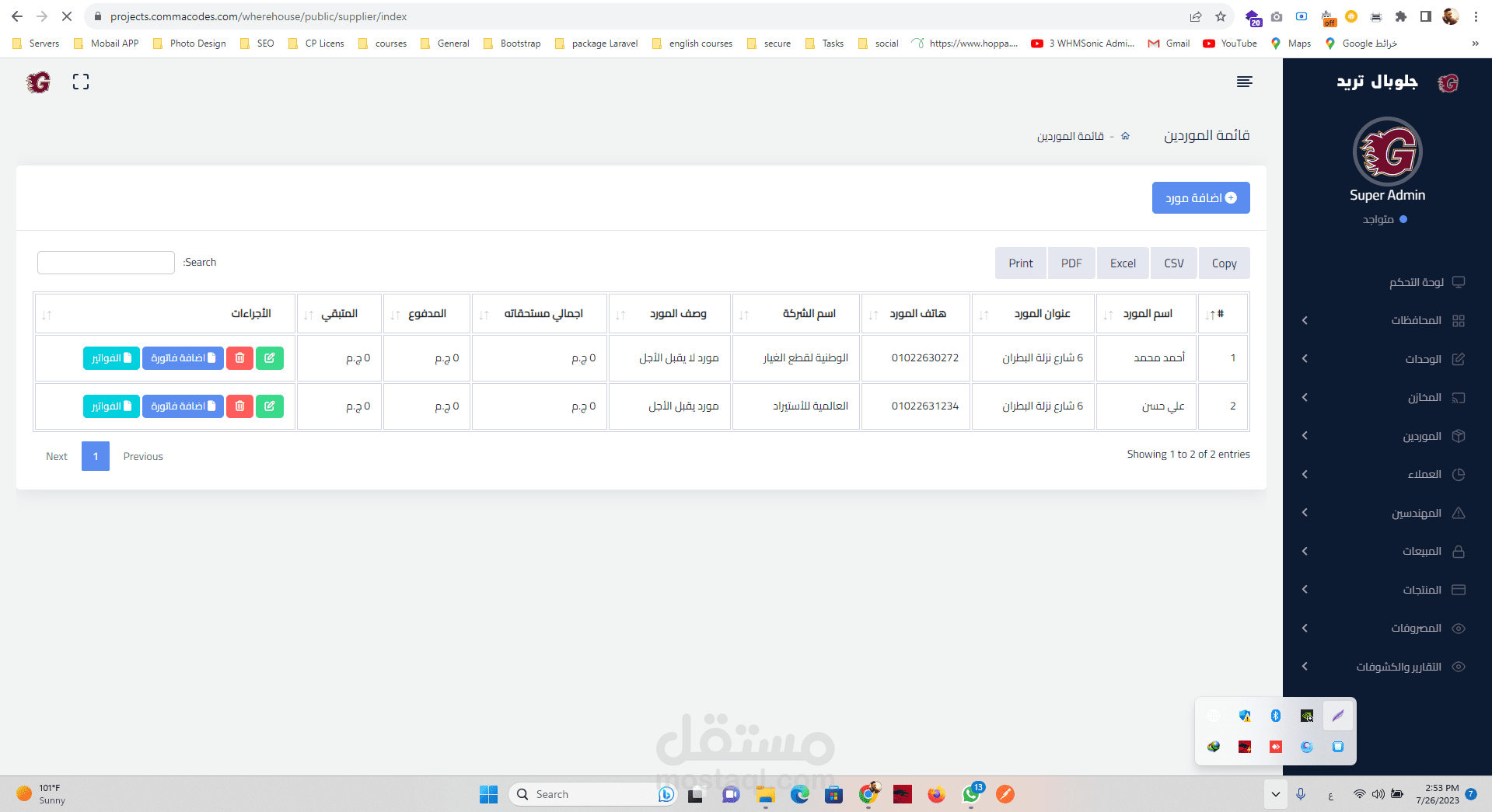Viewport: 1492px width, 812px height.
Task: Open the YouTube bookmark
Action: click(x=1230, y=44)
